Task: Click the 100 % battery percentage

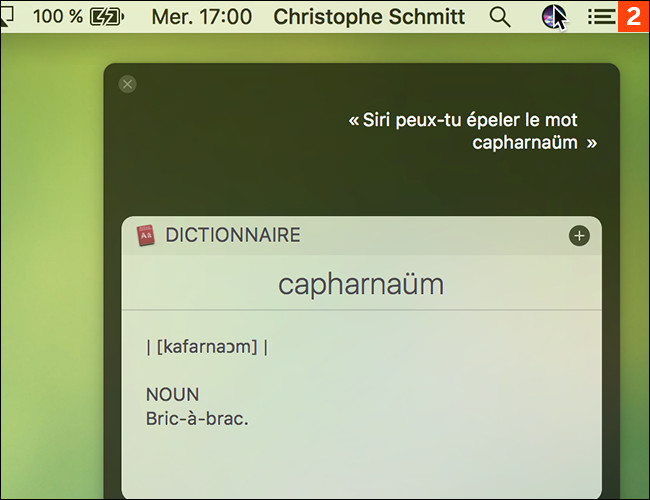Action: 56,16
